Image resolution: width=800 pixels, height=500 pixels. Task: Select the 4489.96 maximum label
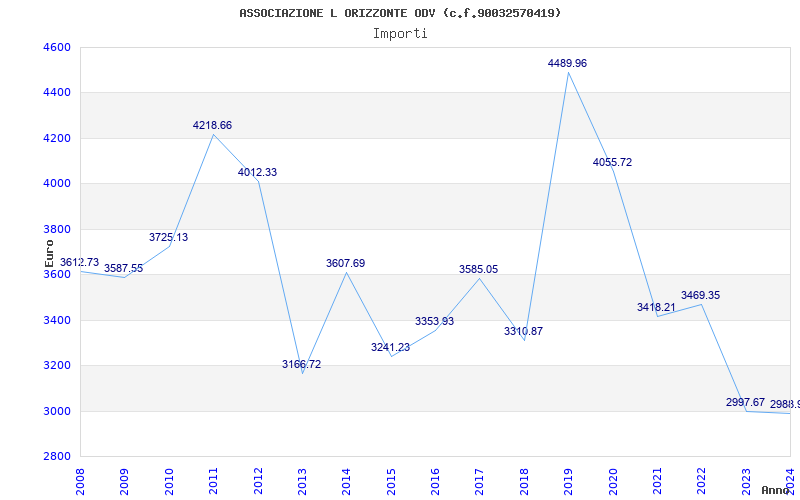pos(567,64)
